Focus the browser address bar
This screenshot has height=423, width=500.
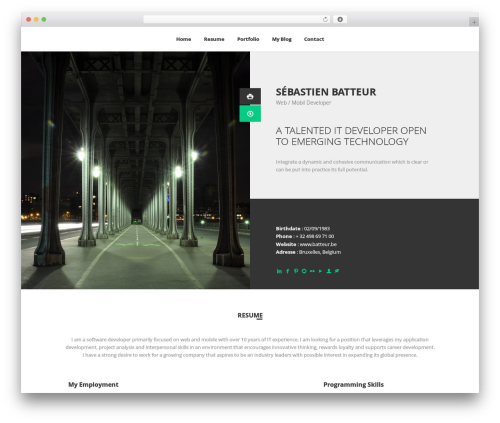(237, 19)
